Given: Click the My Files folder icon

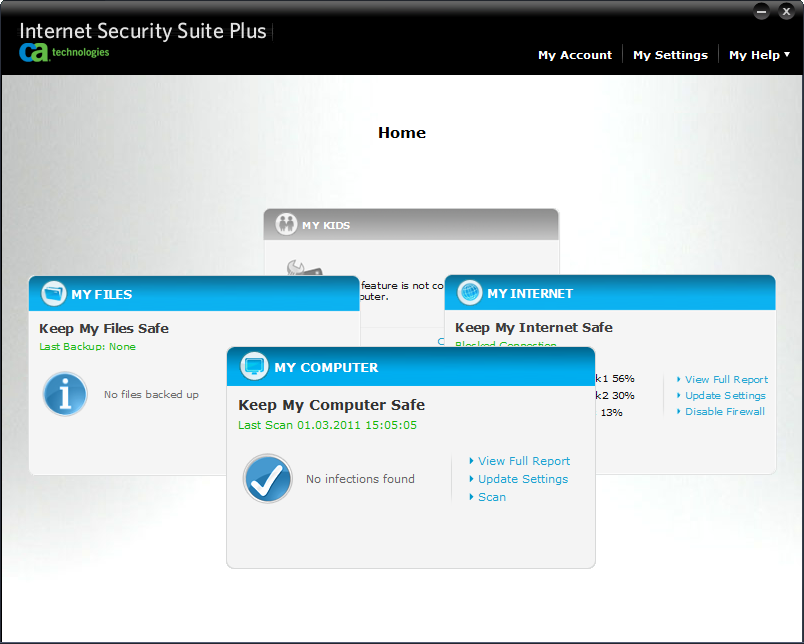Looking at the screenshot, I should coord(54,294).
